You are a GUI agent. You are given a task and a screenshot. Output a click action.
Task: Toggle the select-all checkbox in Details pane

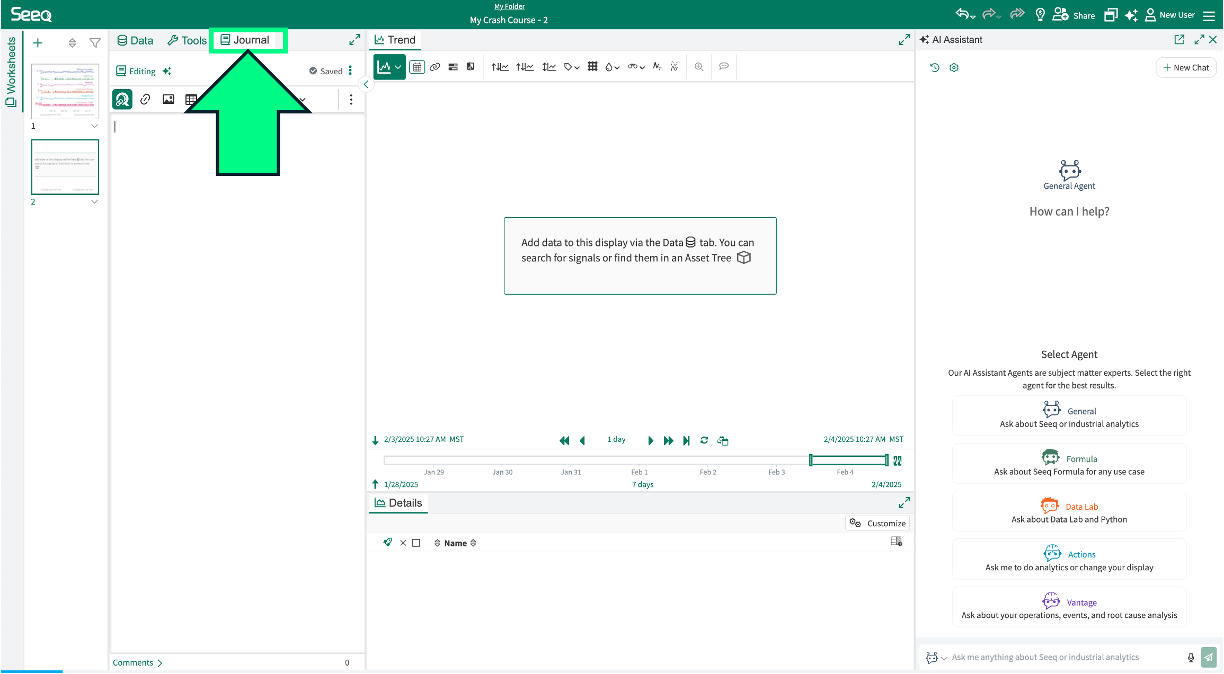(416, 543)
